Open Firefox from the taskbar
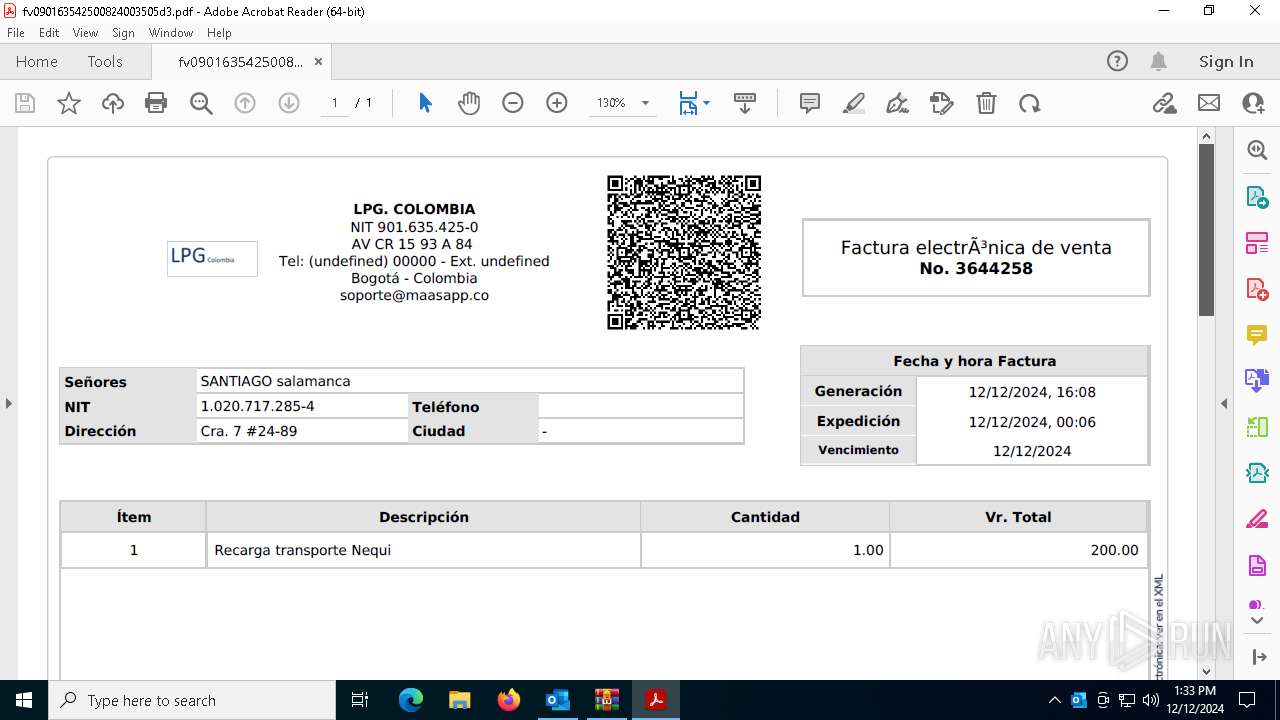 point(509,700)
